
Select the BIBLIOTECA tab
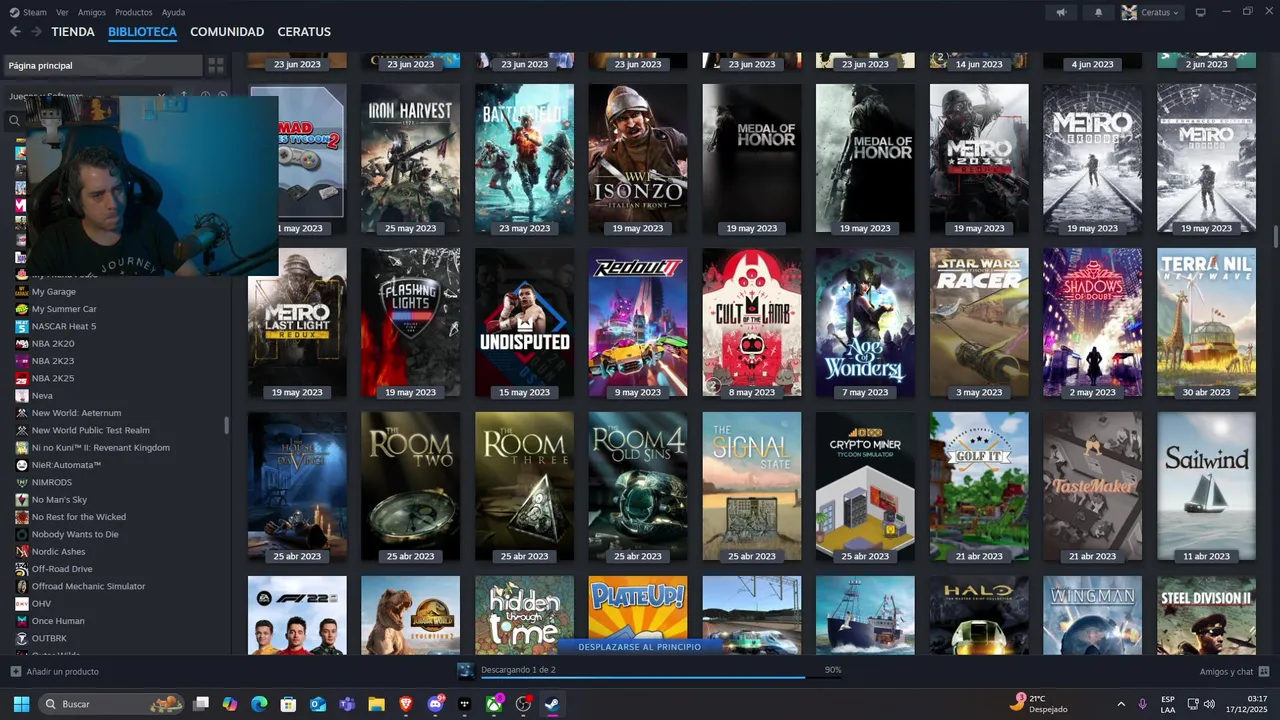pyautogui.click(x=142, y=32)
